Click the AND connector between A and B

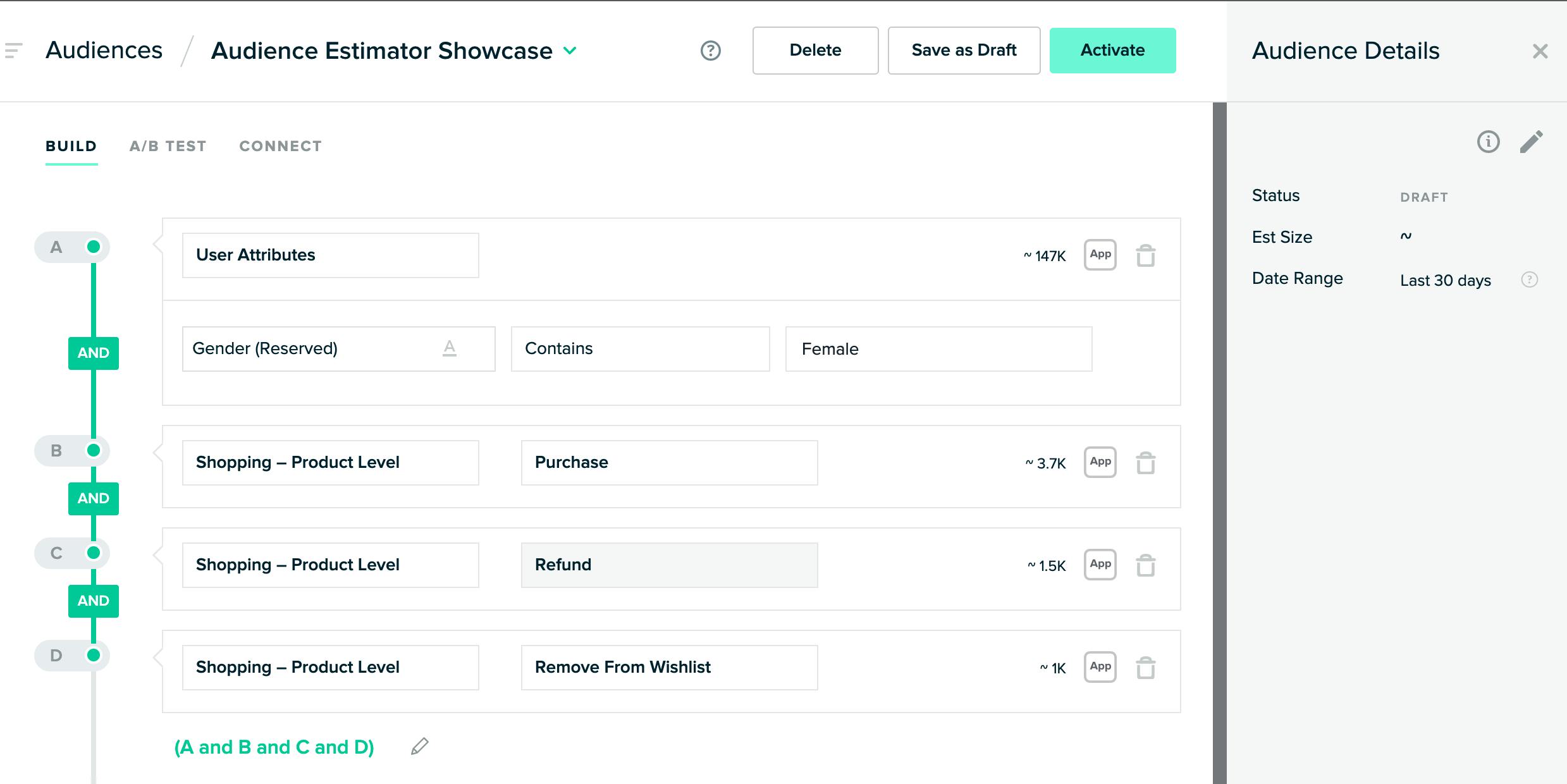pyautogui.click(x=93, y=353)
